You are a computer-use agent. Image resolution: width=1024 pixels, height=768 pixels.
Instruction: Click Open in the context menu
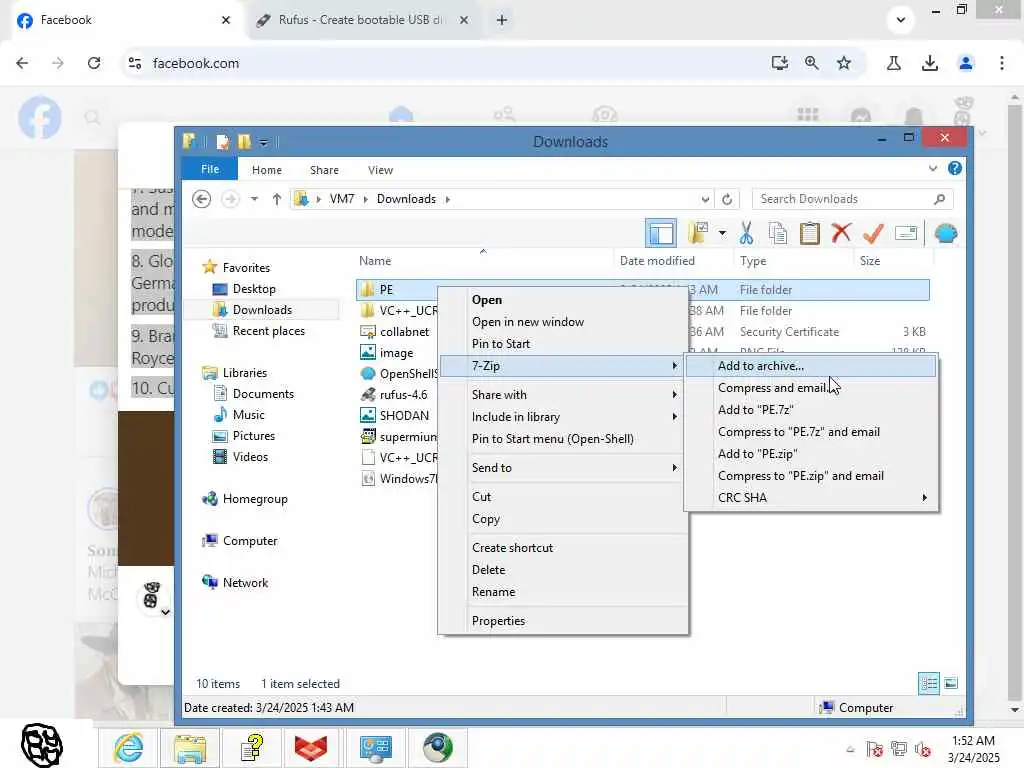tap(563, 300)
